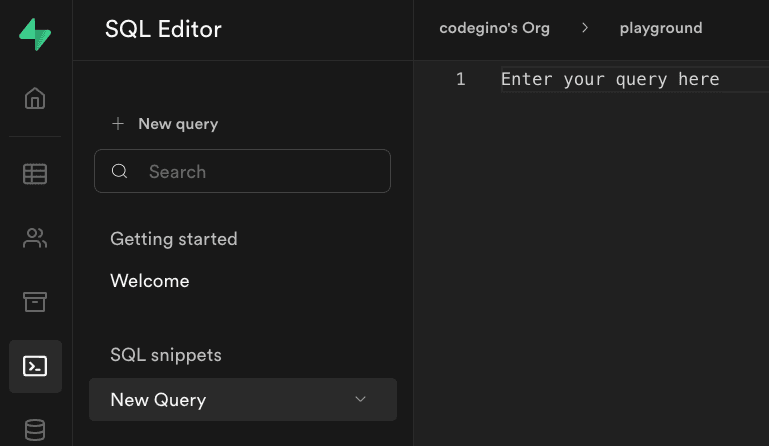This screenshot has height=446, width=769.
Task: Select the SQL Editor terminal icon
Action: point(35,366)
